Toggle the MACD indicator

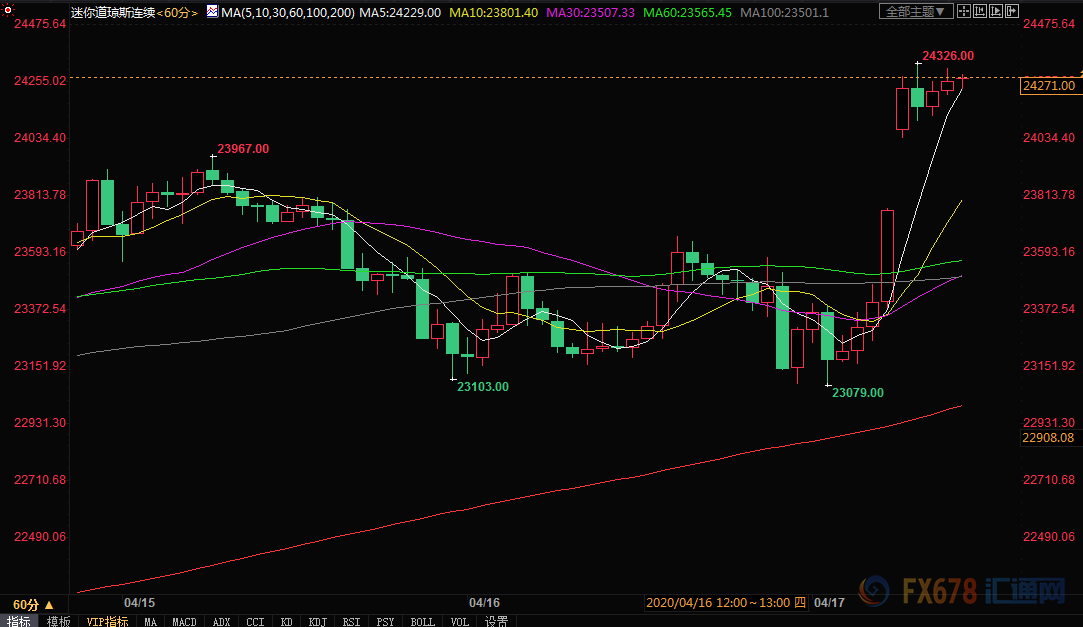click(184, 621)
